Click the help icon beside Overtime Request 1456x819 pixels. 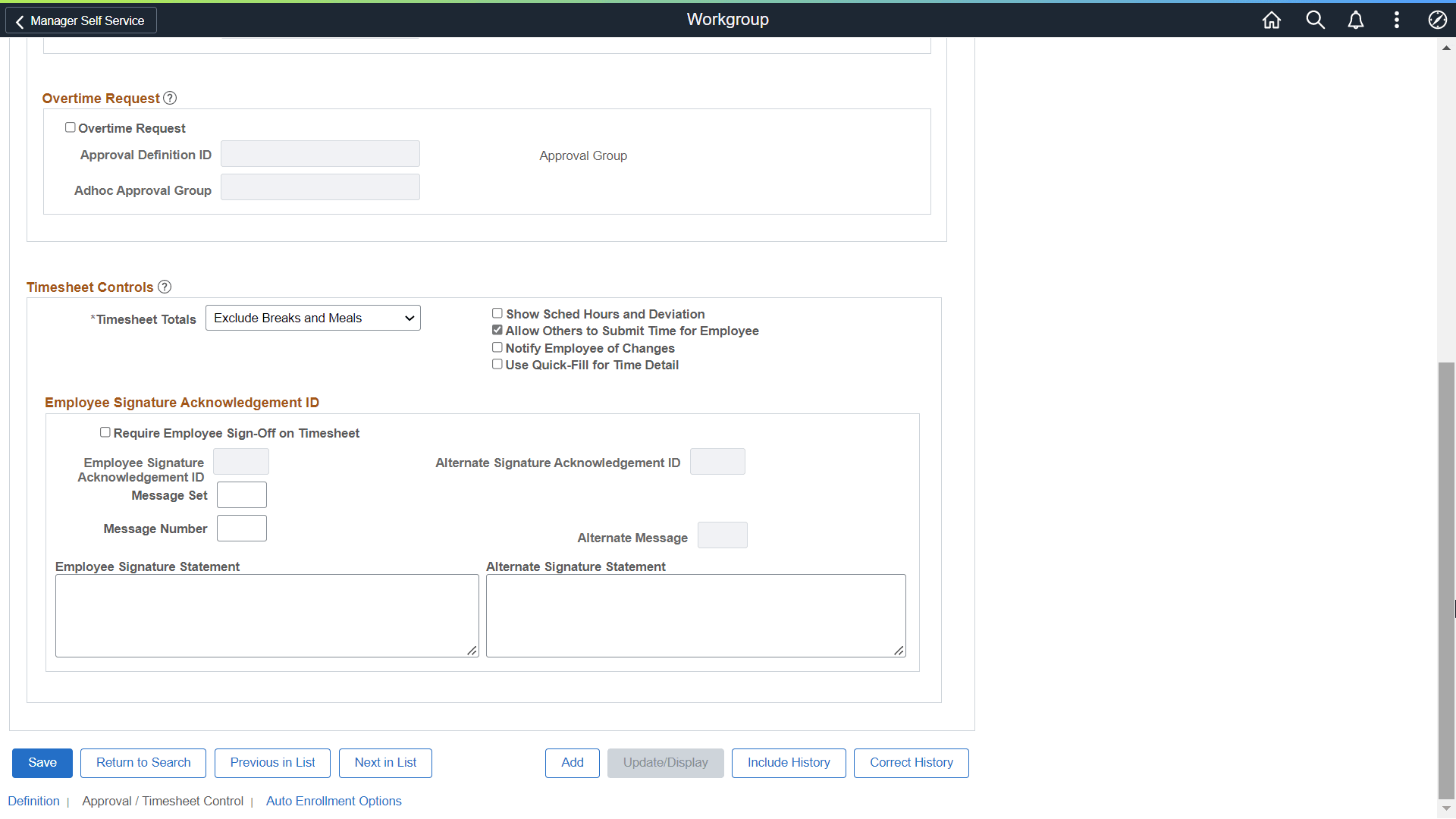(x=169, y=98)
